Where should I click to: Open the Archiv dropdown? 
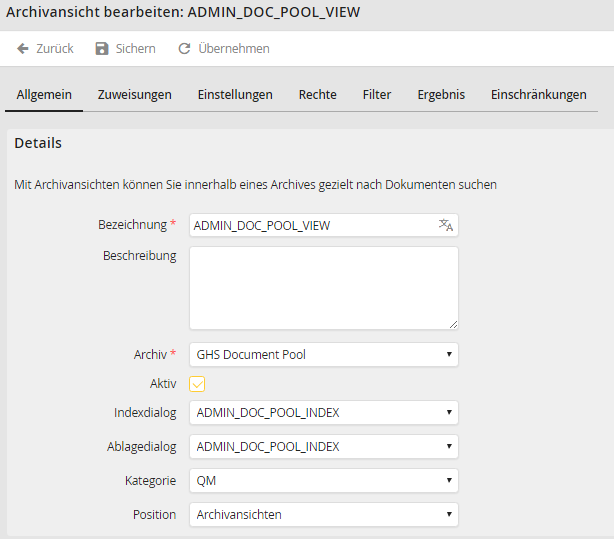[x=323, y=355]
